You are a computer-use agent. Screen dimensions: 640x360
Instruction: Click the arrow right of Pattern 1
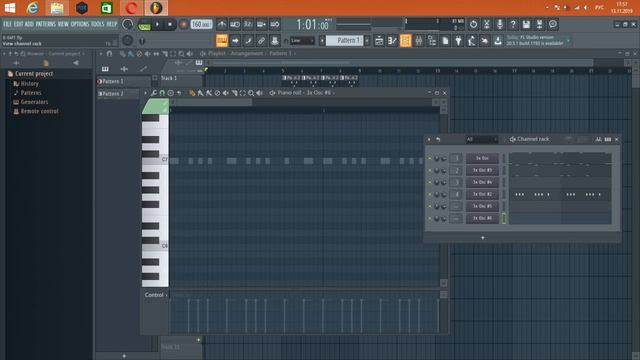pos(367,40)
